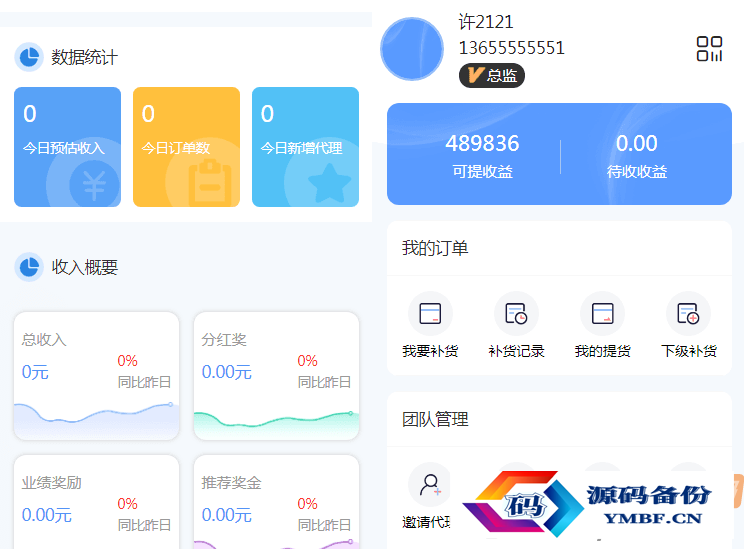Click the 0% figure in 分红奖 card
Image resolution: width=744 pixels, height=549 pixels.
307,361
